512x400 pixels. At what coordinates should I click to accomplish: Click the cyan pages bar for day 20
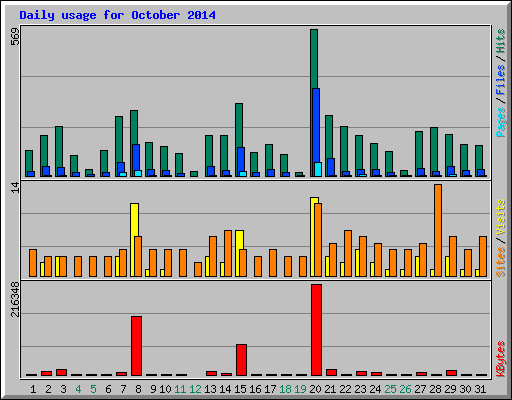click(318, 169)
